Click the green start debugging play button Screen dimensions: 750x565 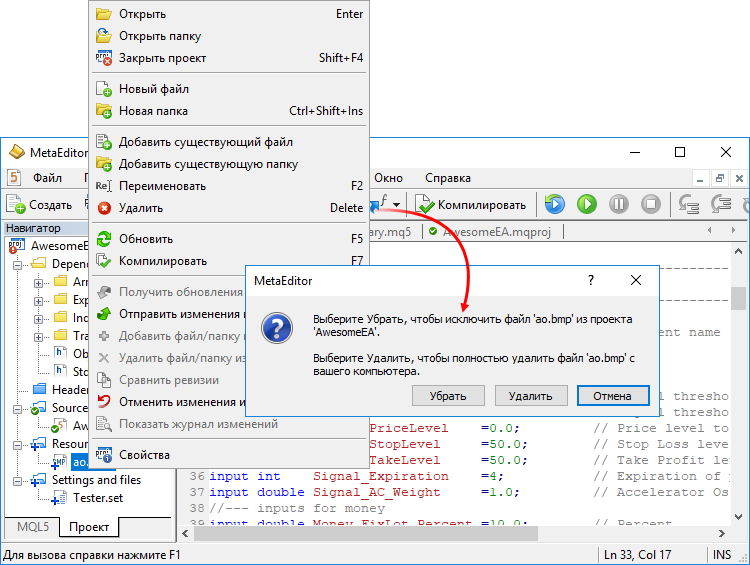pos(587,204)
